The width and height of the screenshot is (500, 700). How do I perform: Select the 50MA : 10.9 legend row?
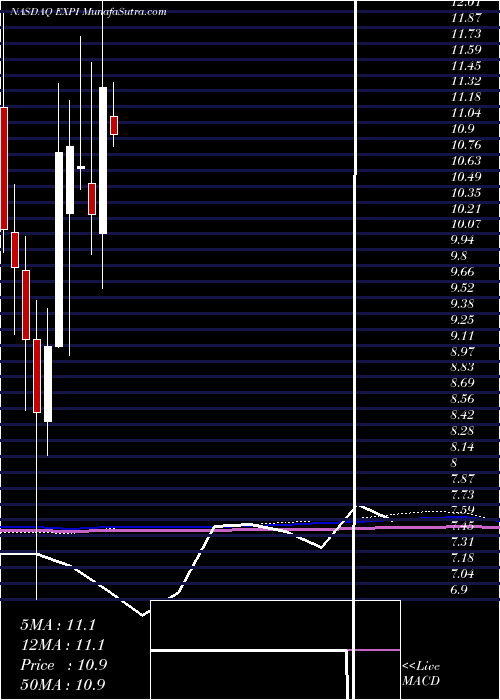pos(63,684)
